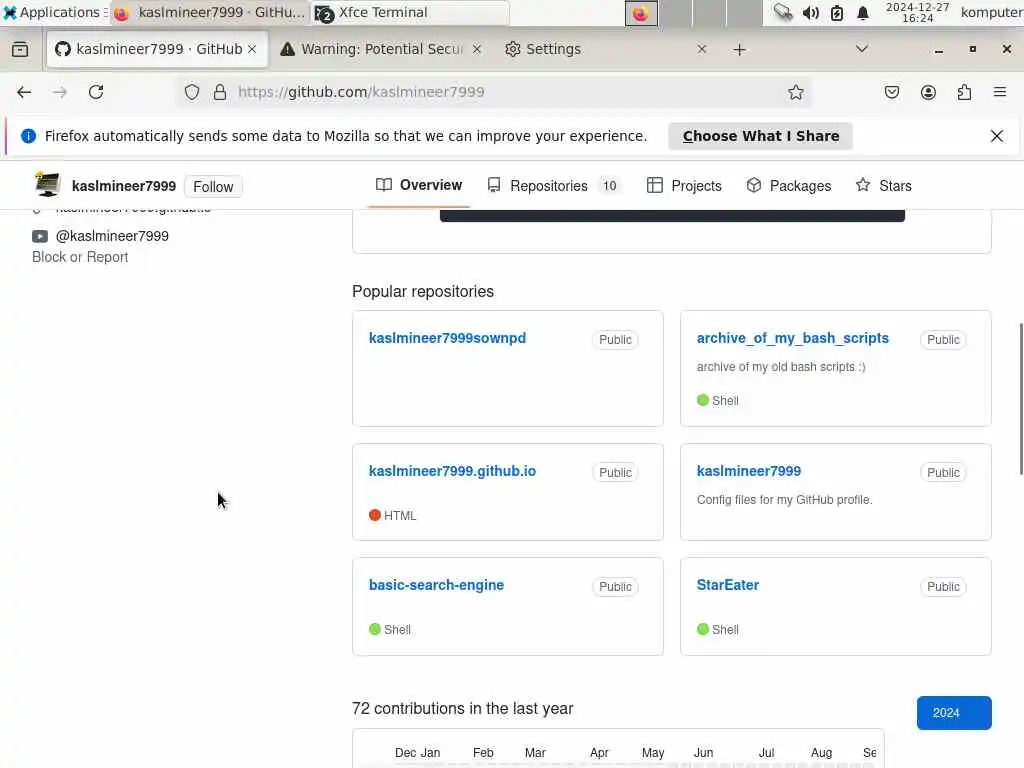Screen dimensions: 1024x768
Task: Open the Repositories profile tab
Action: (554, 186)
